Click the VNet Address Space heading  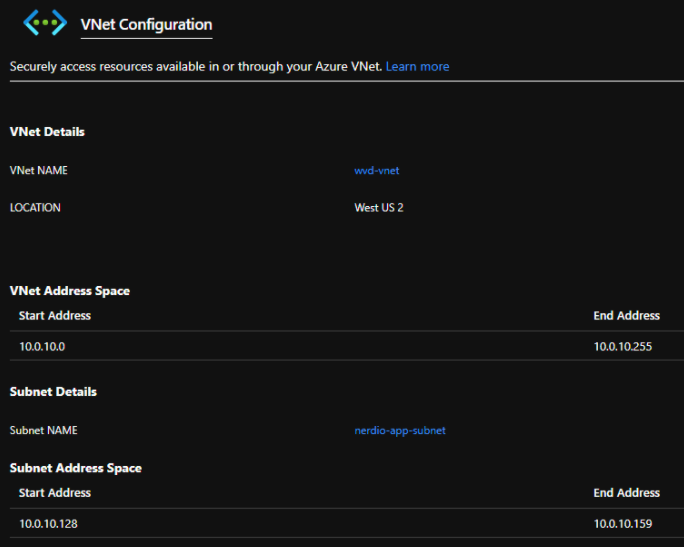(x=70, y=291)
